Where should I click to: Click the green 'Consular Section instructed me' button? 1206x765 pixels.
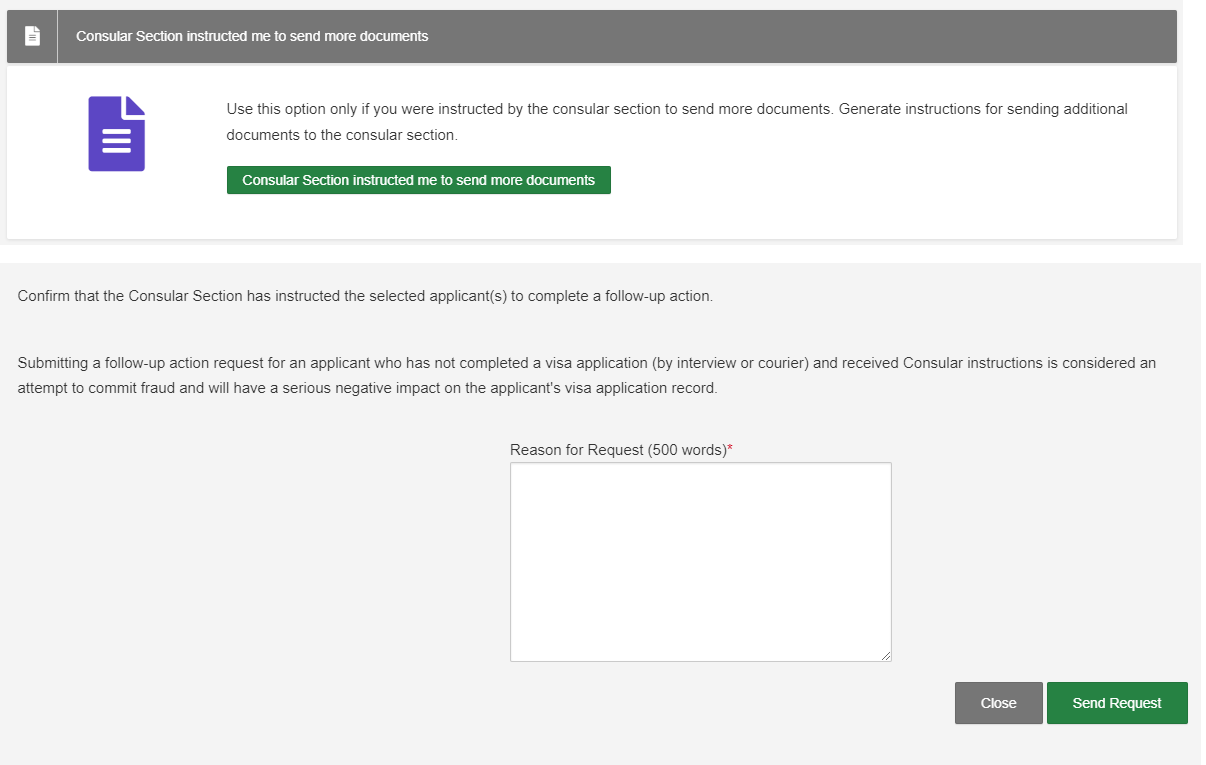tap(419, 180)
